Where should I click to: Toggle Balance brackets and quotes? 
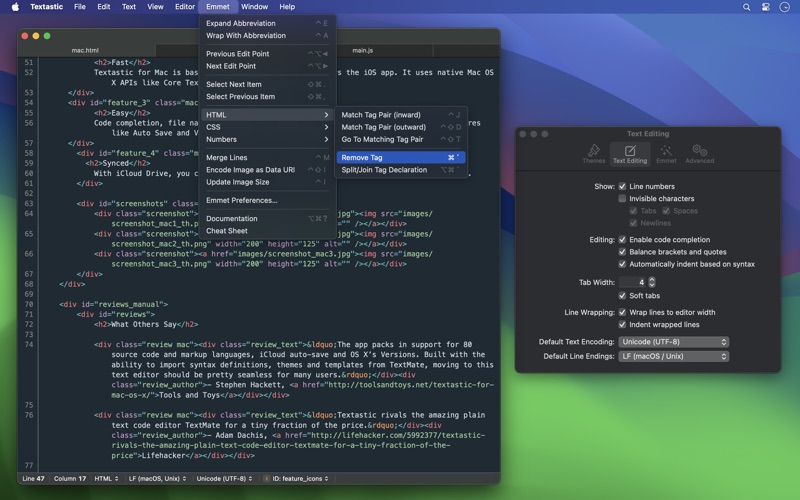pos(622,252)
